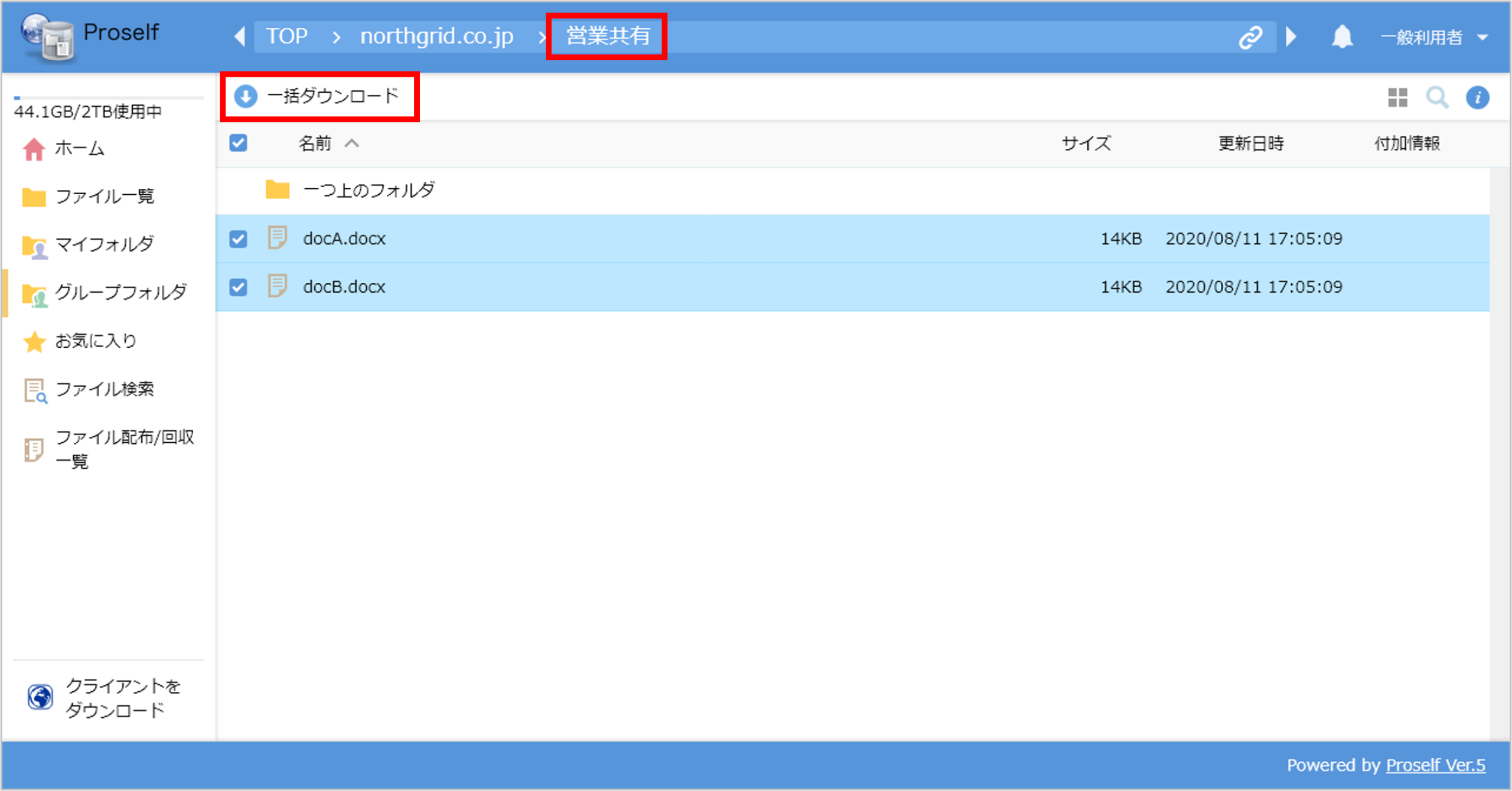Viewport: 1512px width, 791px height.
Task: Open マイフォルダ from the sidebar
Action: coord(105,244)
